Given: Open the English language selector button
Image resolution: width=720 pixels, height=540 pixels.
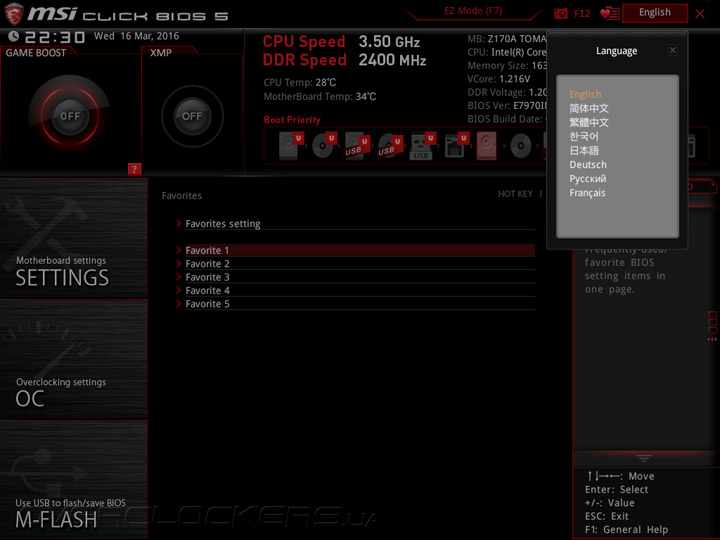Looking at the screenshot, I should (x=655, y=13).
